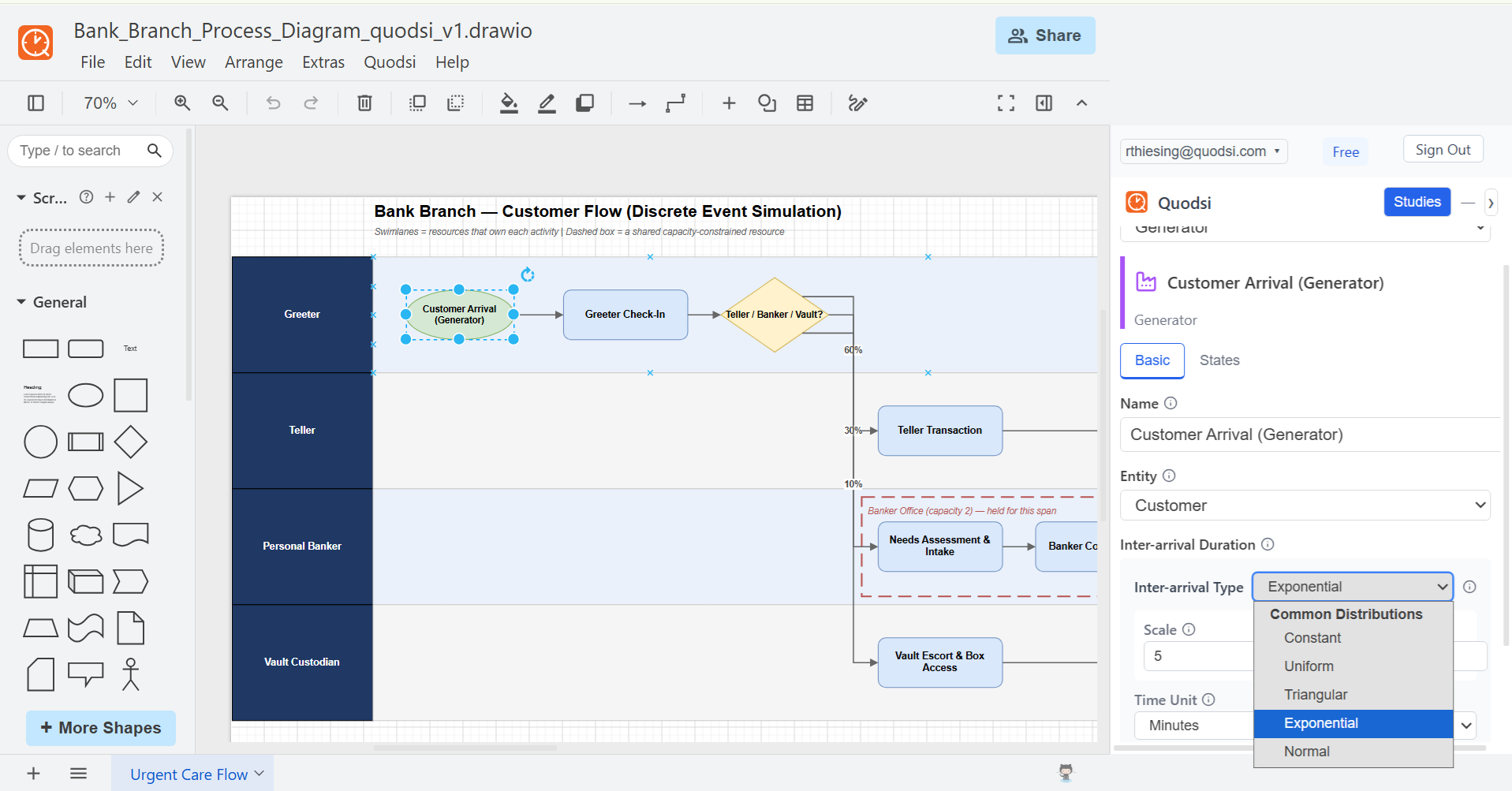This screenshot has height=791, width=1512.
Task: Open the account email dropdown
Action: pyautogui.click(x=1204, y=151)
